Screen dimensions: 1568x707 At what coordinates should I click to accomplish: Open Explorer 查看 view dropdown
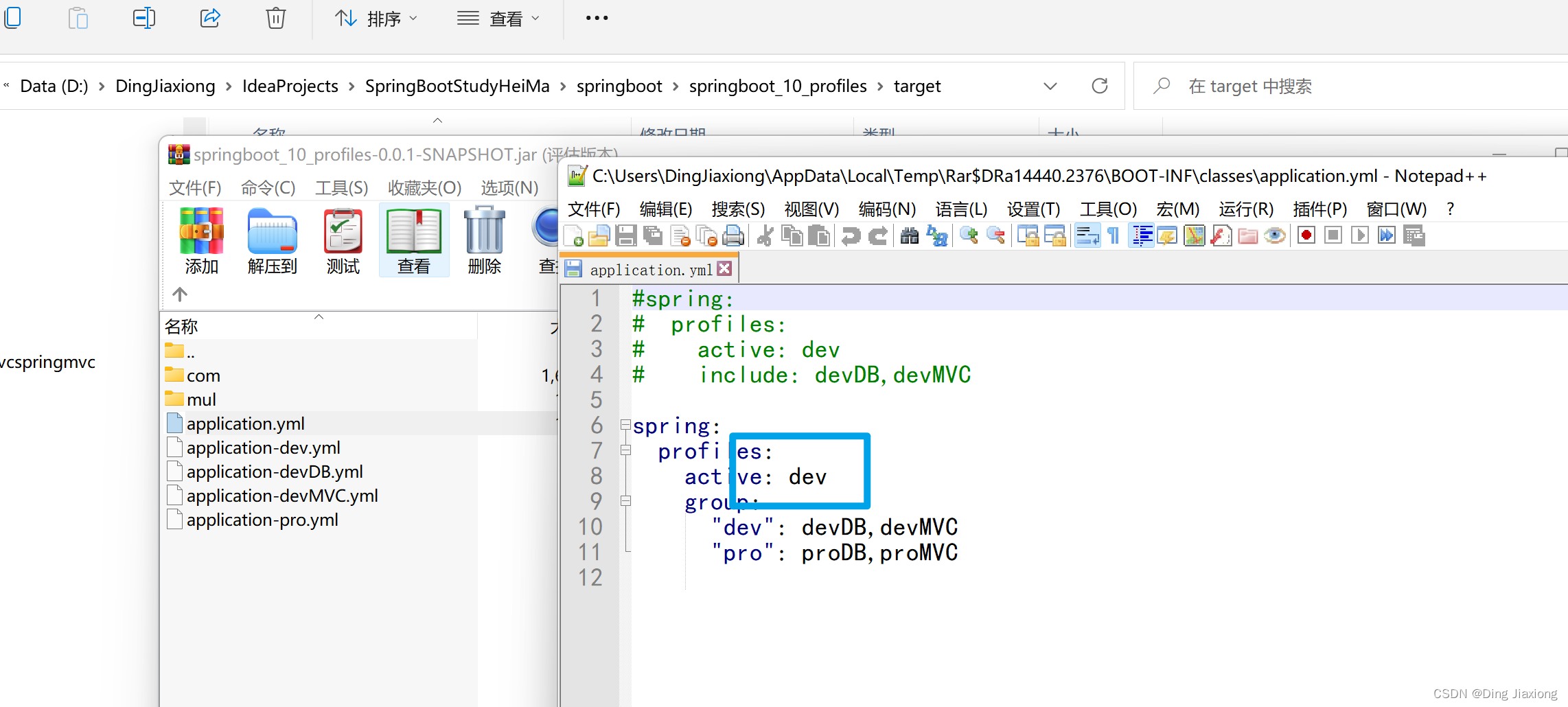point(499,19)
